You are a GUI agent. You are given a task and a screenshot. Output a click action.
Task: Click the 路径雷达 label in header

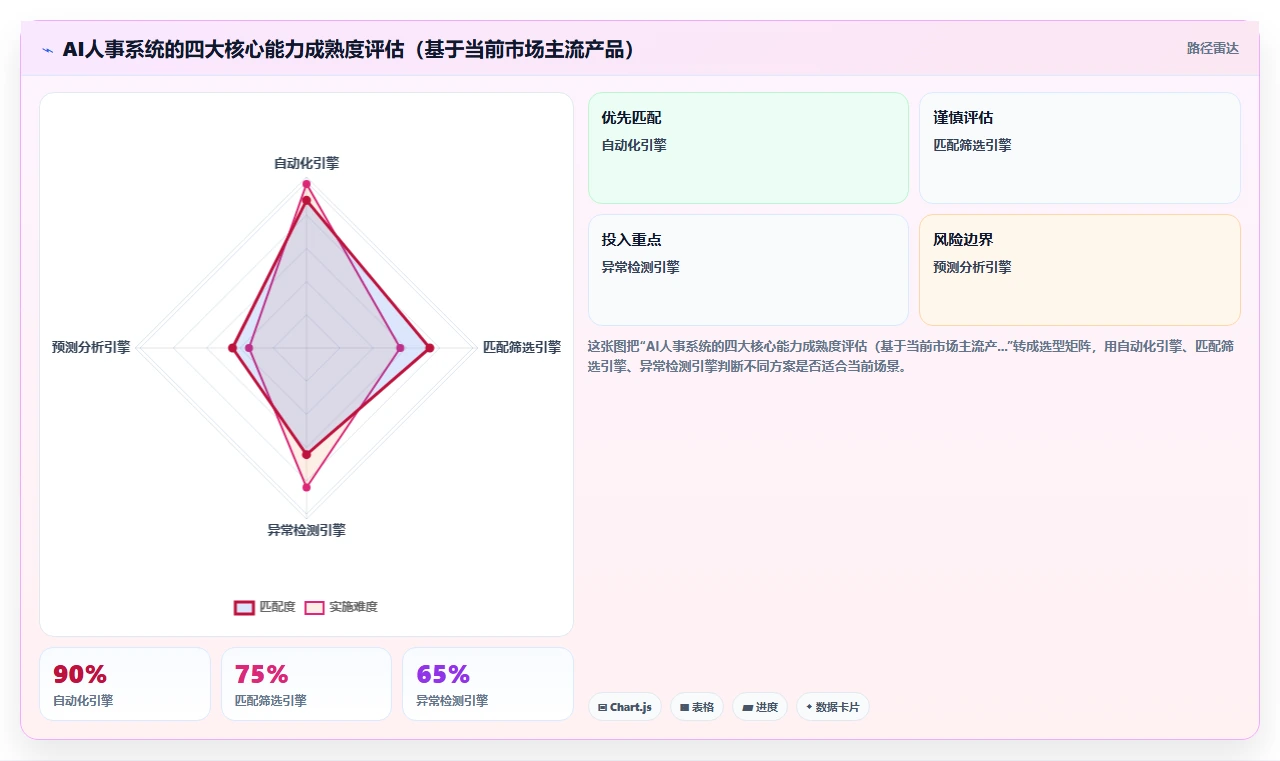[1212, 48]
